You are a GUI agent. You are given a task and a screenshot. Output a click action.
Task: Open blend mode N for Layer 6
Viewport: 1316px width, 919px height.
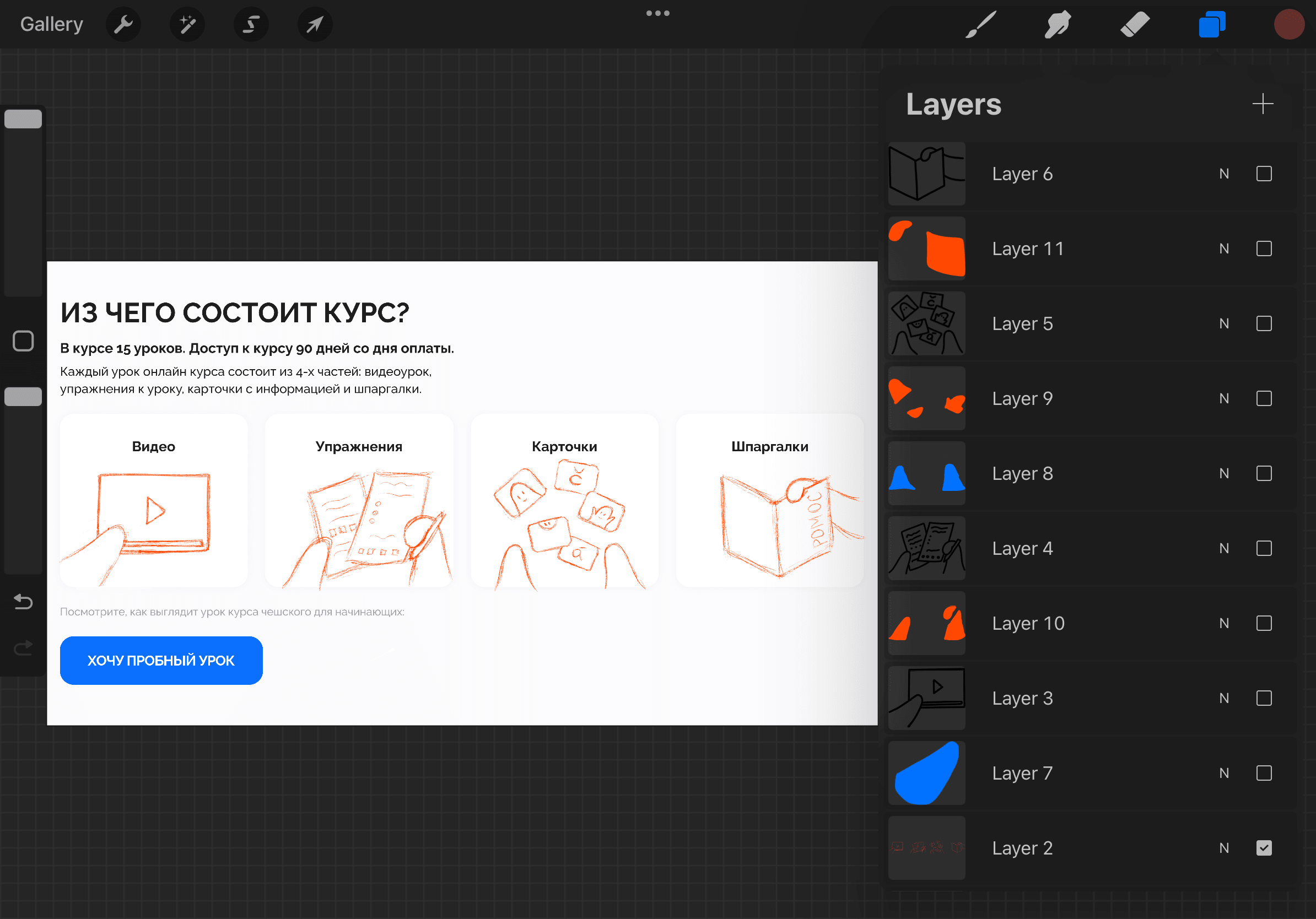[x=1224, y=174]
